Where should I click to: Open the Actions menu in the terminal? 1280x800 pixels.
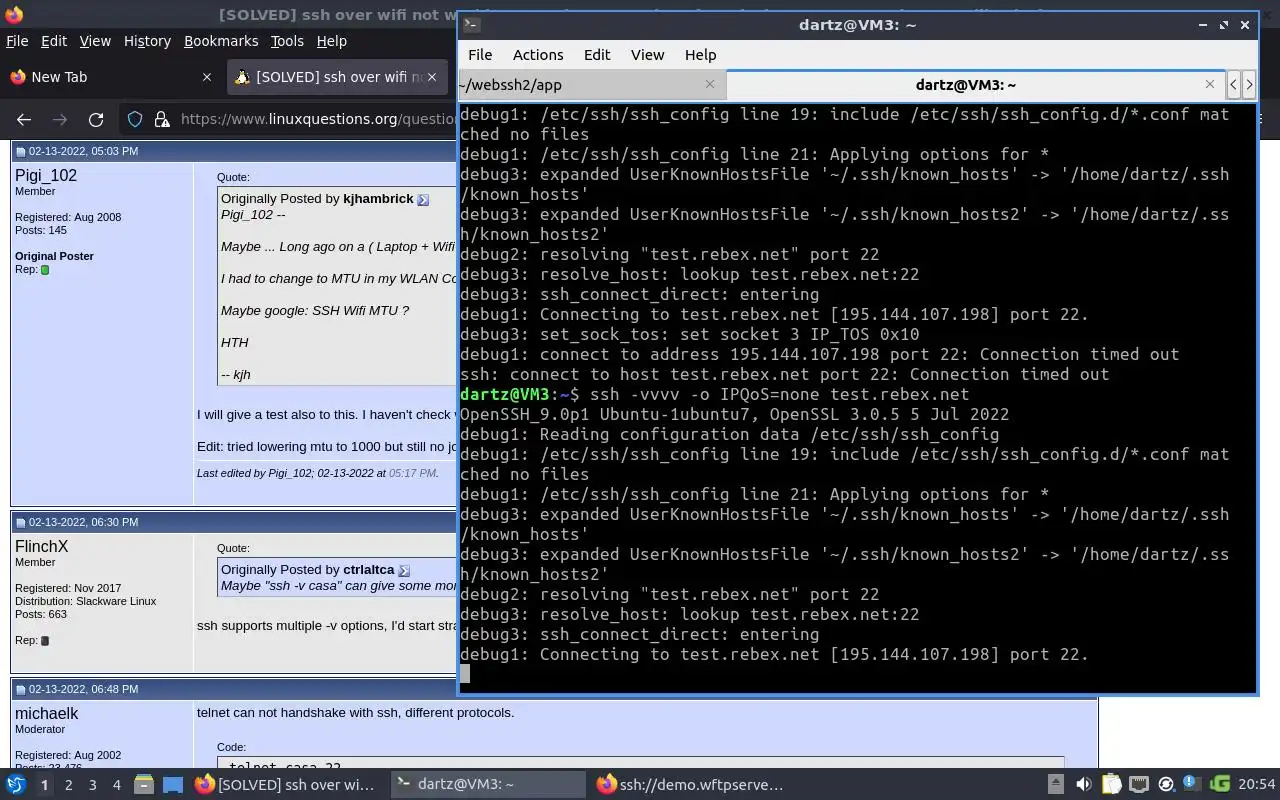[x=538, y=55]
